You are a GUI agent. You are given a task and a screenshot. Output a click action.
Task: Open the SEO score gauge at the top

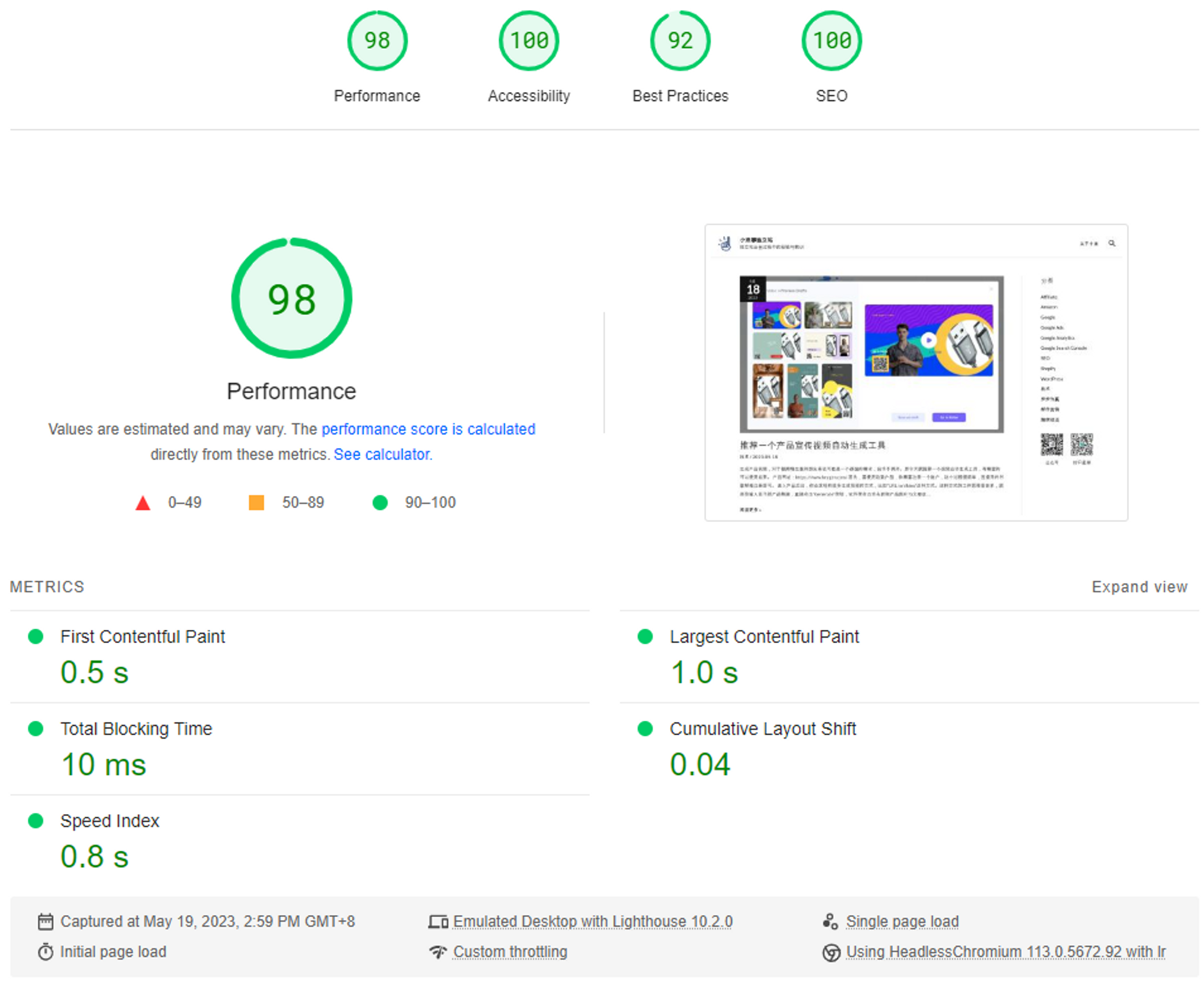[x=831, y=41]
